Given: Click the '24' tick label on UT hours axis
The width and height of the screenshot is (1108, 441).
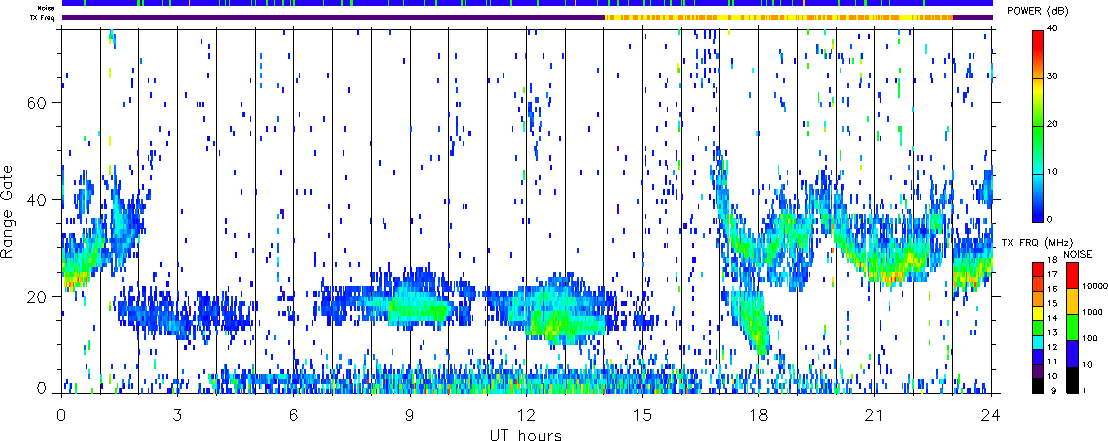Looking at the screenshot, I should pos(991,415).
